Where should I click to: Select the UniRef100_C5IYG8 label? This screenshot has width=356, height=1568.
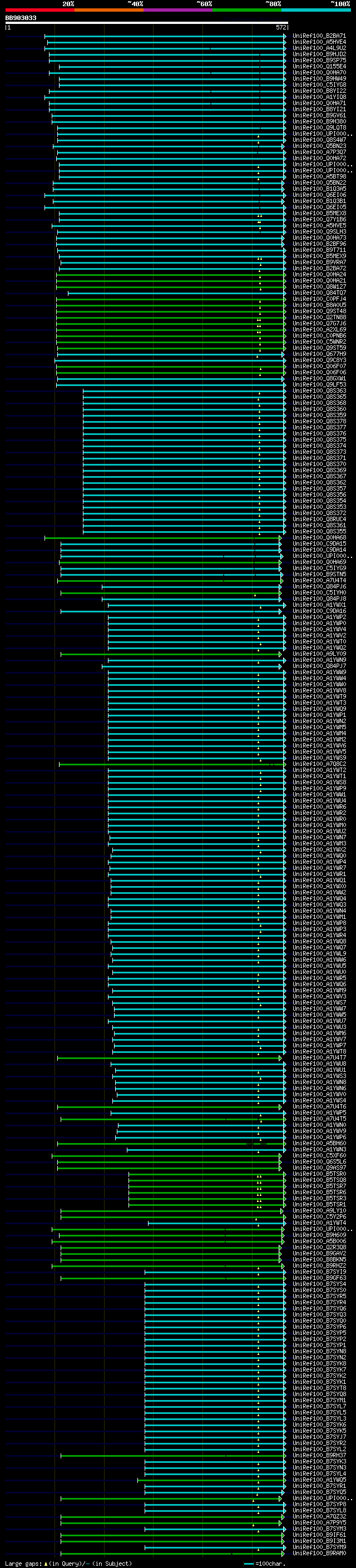tap(319, 85)
